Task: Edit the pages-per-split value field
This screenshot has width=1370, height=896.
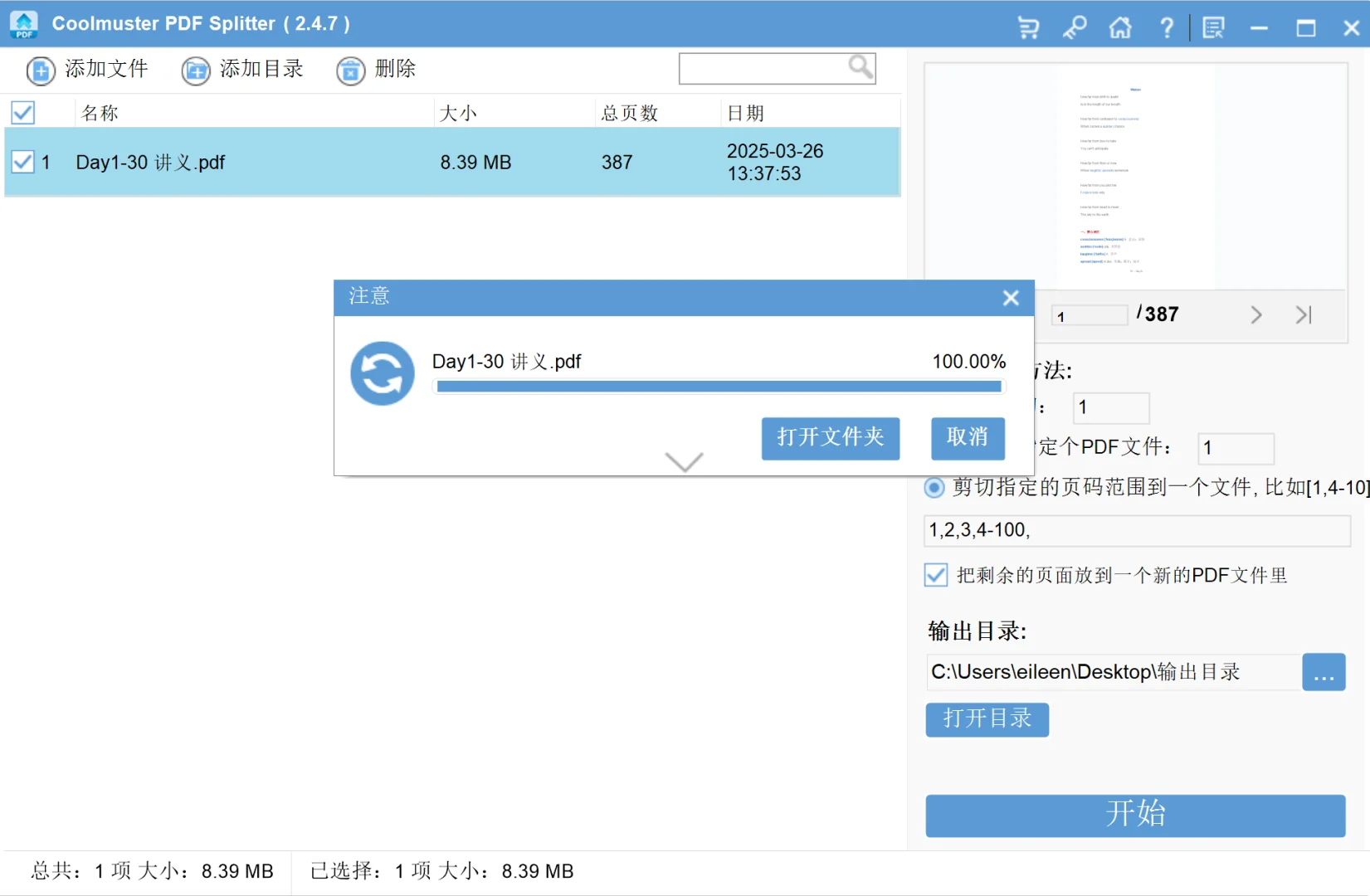Action: pyautogui.click(x=1111, y=407)
